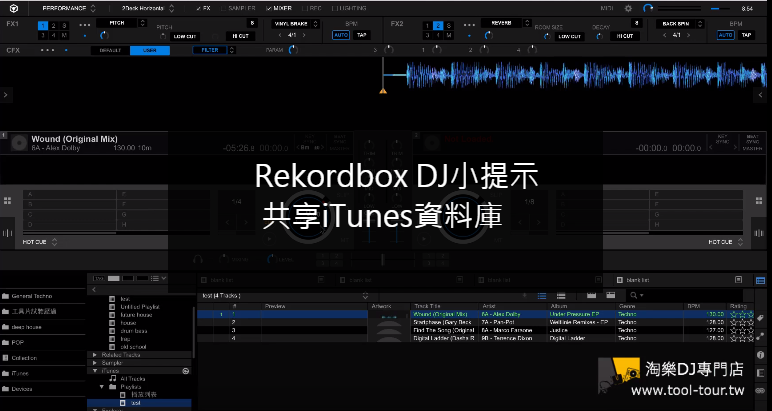772x411 pixels.
Task: Open the info icon in the right sidebar
Action: 760,354
